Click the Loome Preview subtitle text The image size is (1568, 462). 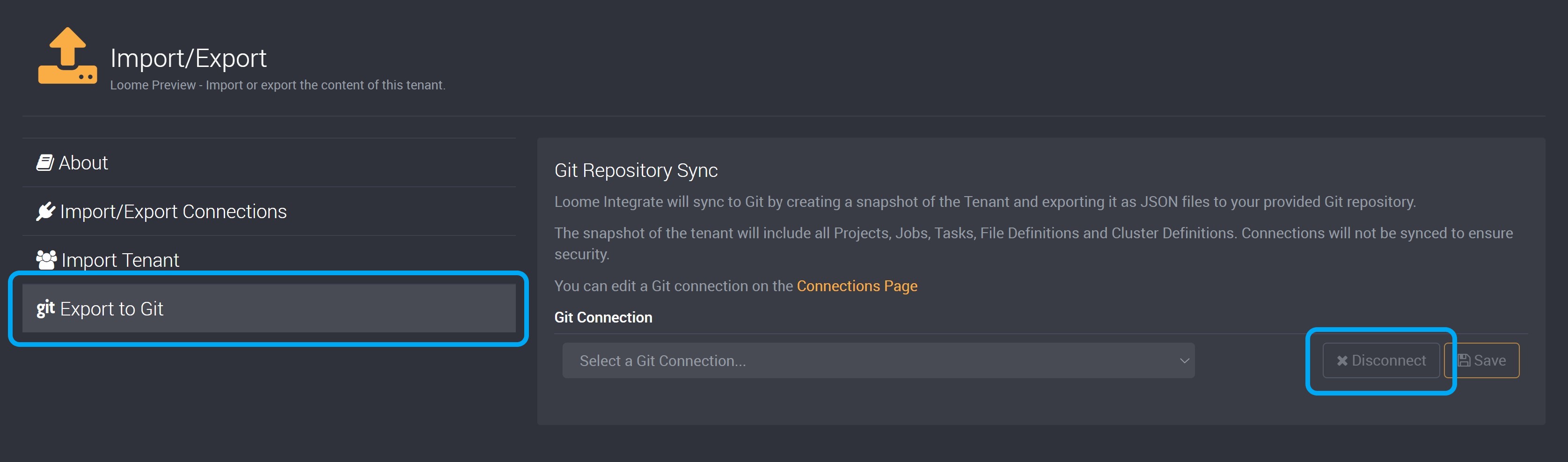pos(278,85)
